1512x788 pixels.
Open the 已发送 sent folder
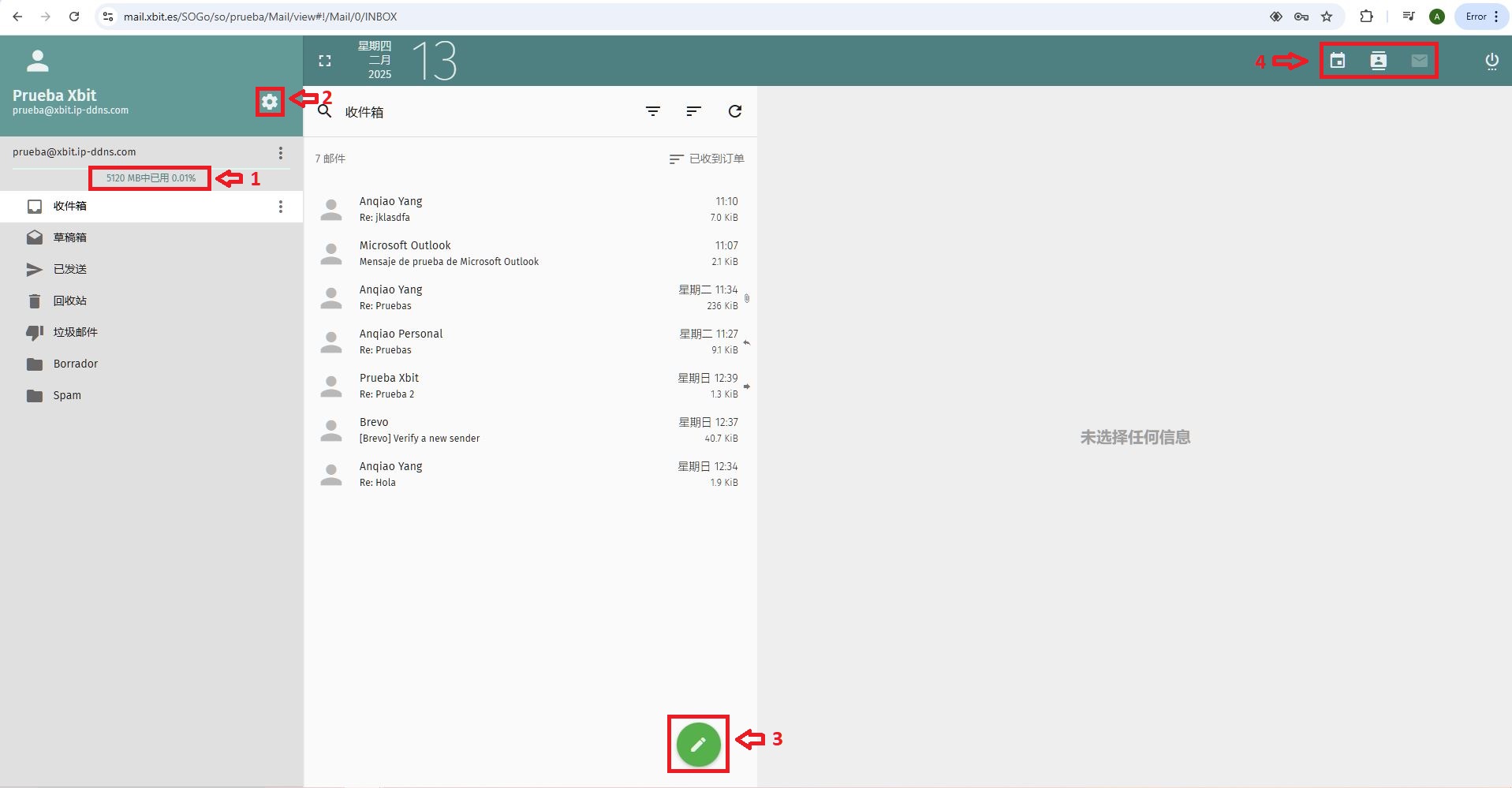pos(151,269)
